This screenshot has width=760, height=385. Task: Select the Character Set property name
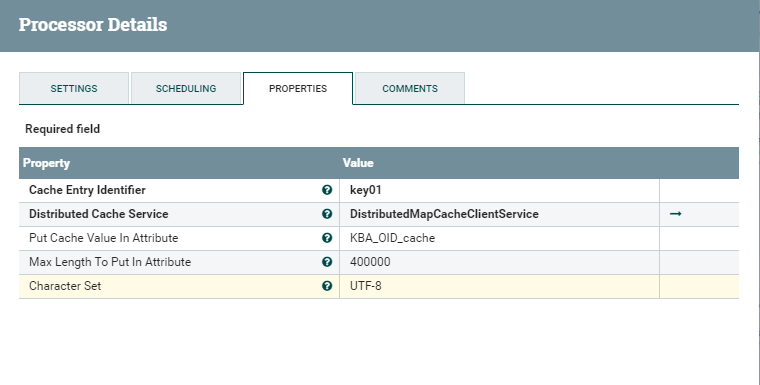(65, 286)
